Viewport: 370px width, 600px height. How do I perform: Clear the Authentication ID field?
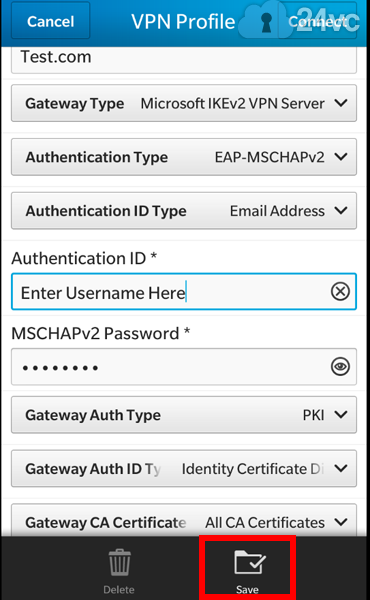(340, 292)
